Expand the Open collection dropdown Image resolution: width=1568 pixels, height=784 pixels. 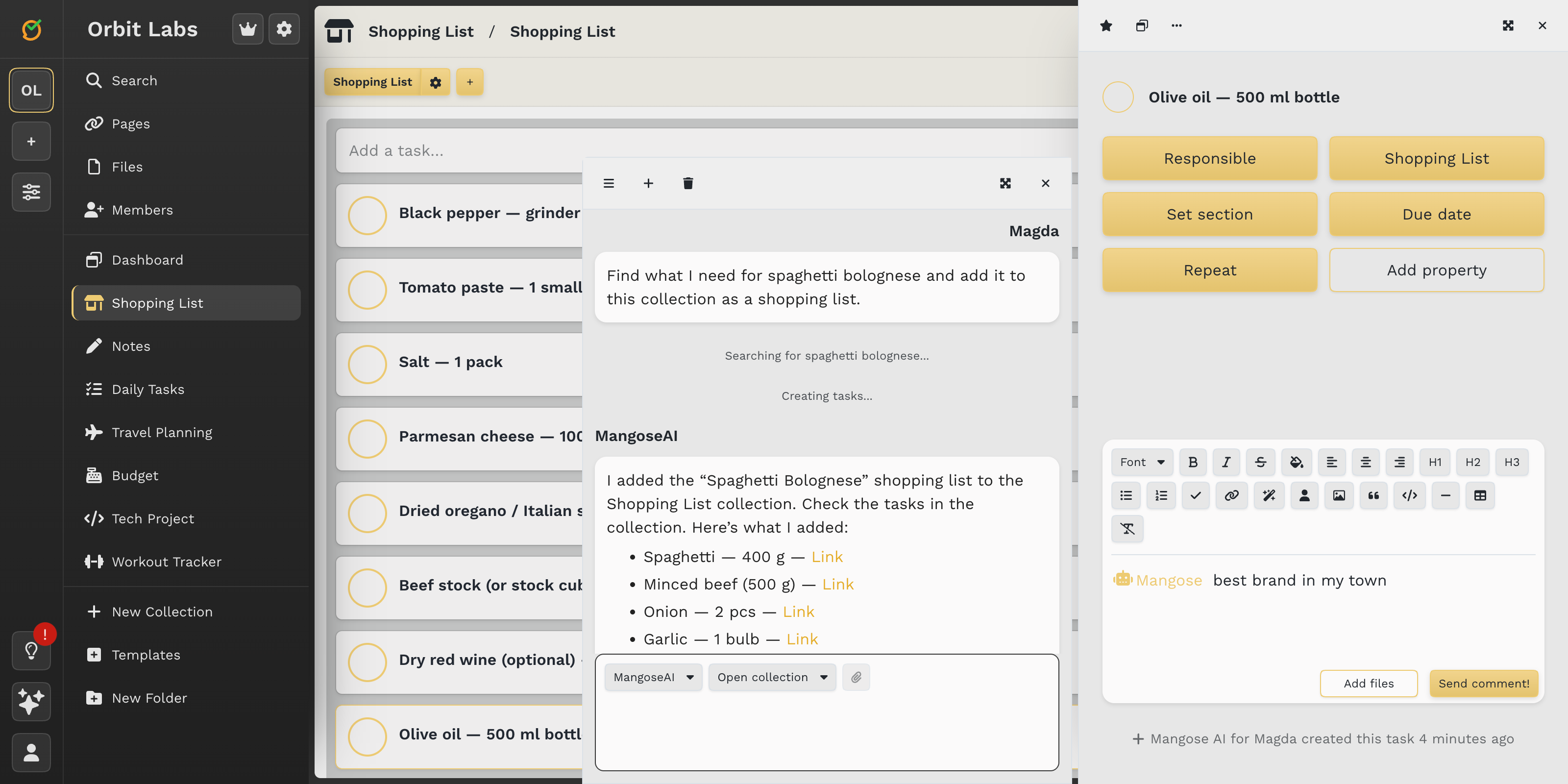(772, 677)
